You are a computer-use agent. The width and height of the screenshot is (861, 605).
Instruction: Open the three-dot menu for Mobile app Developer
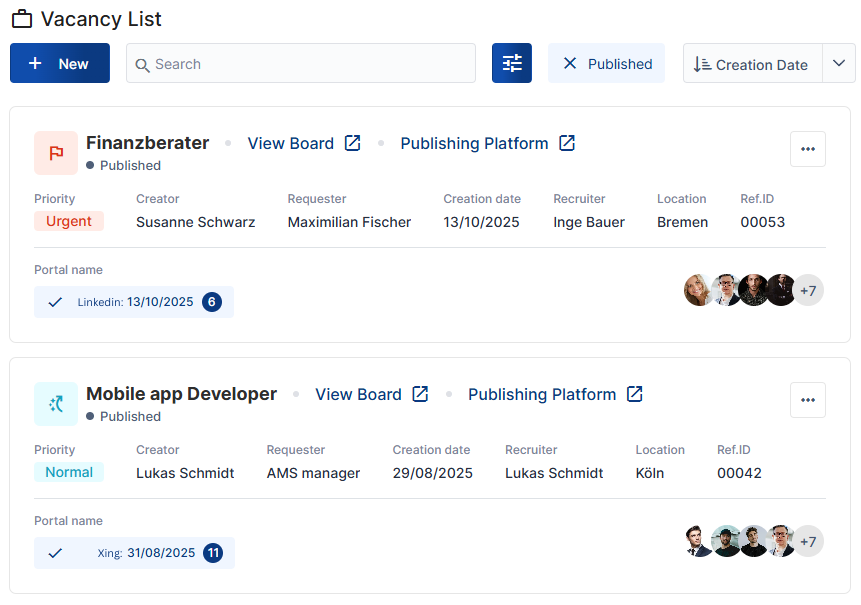[807, 400]
